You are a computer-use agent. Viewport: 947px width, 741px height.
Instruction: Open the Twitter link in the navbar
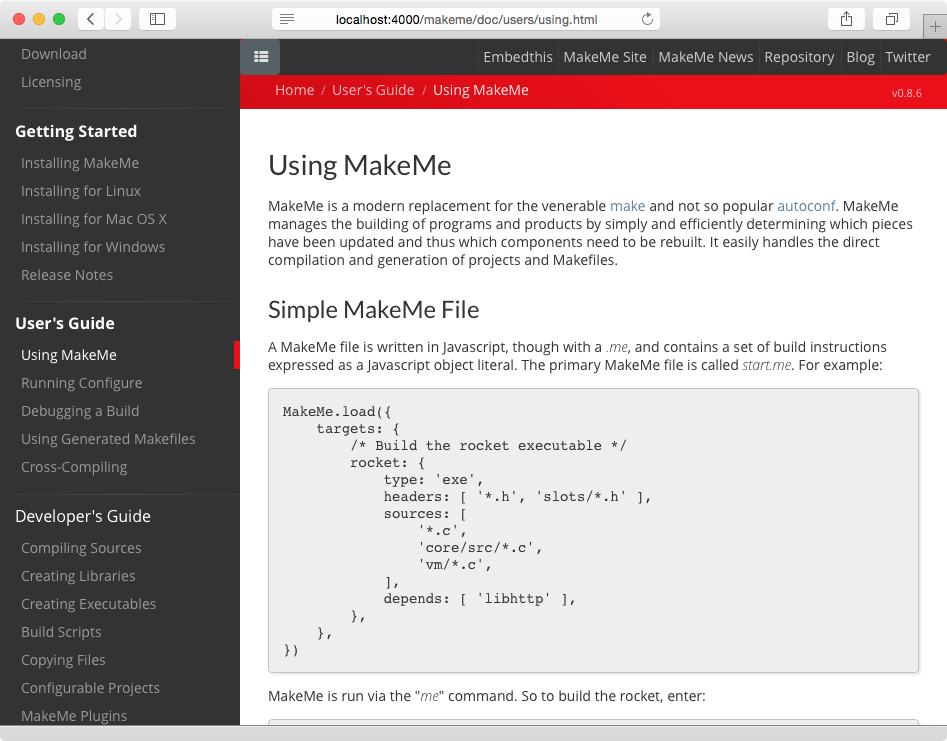907,57
